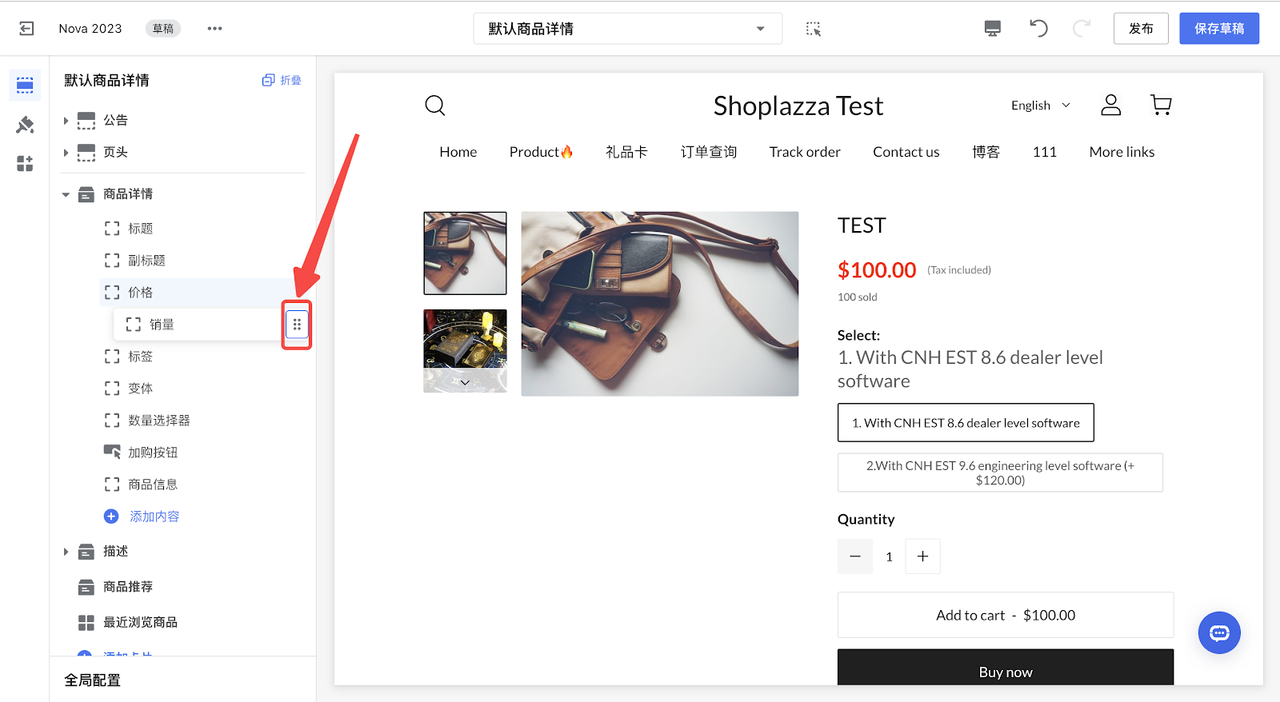The image size is (1280, 702).
Task: Increase quantity with the plus button
Action: point(922,557)
